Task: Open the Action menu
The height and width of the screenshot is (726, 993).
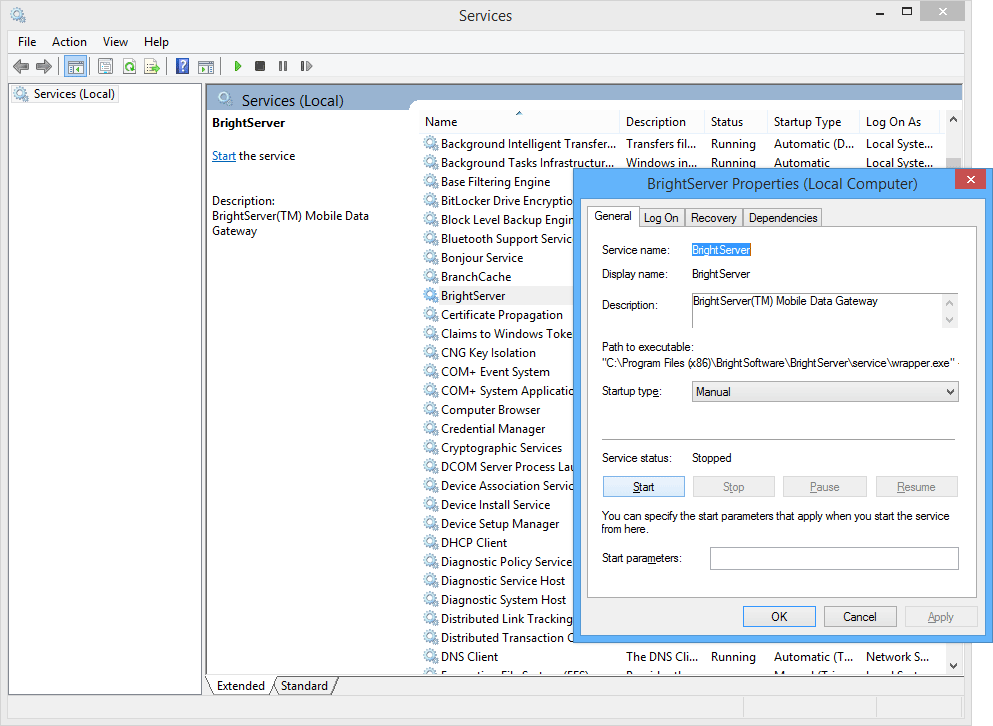Action: click(x=69, y=42)
